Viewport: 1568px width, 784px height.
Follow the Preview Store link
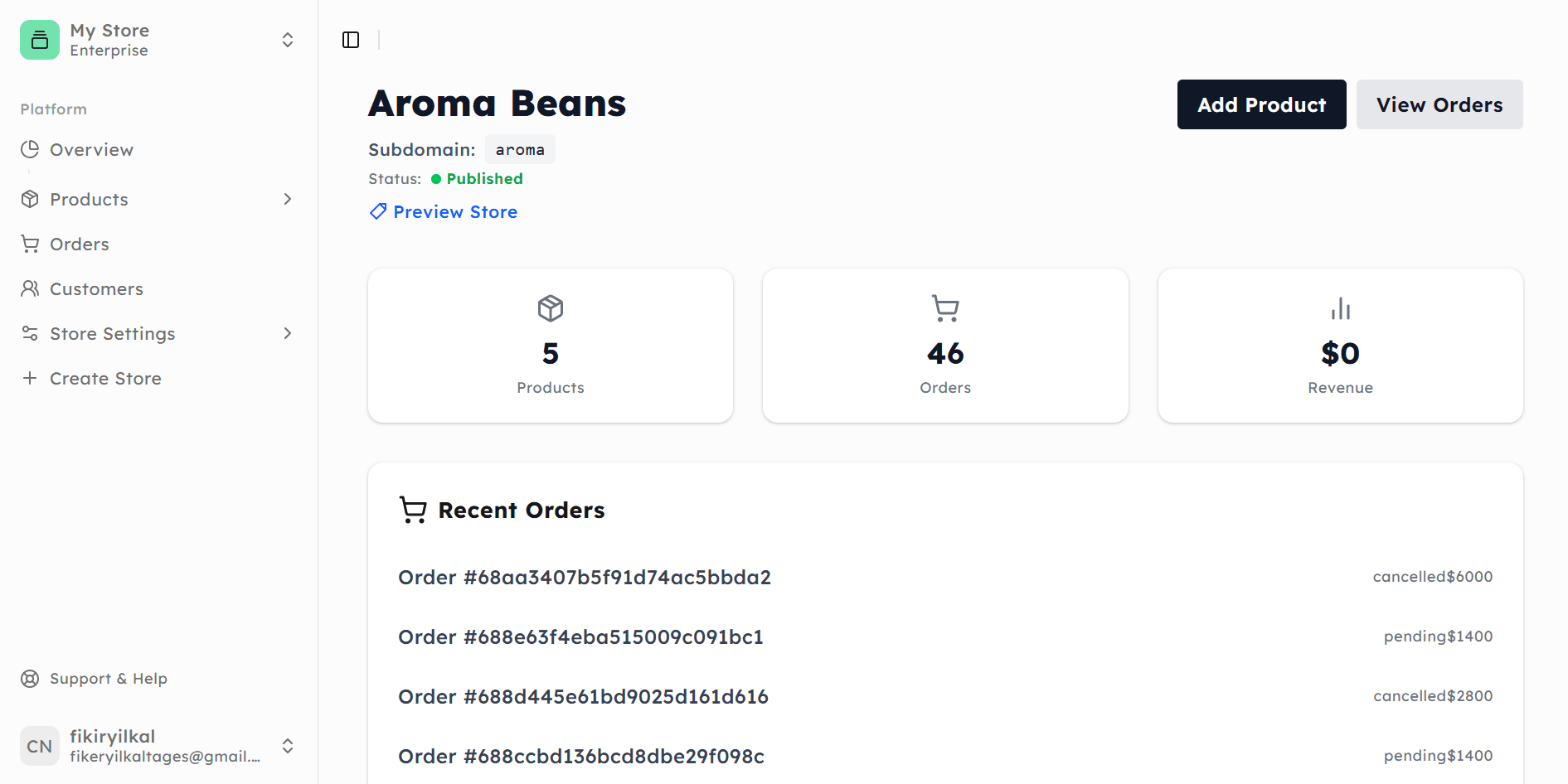point(454,212)
